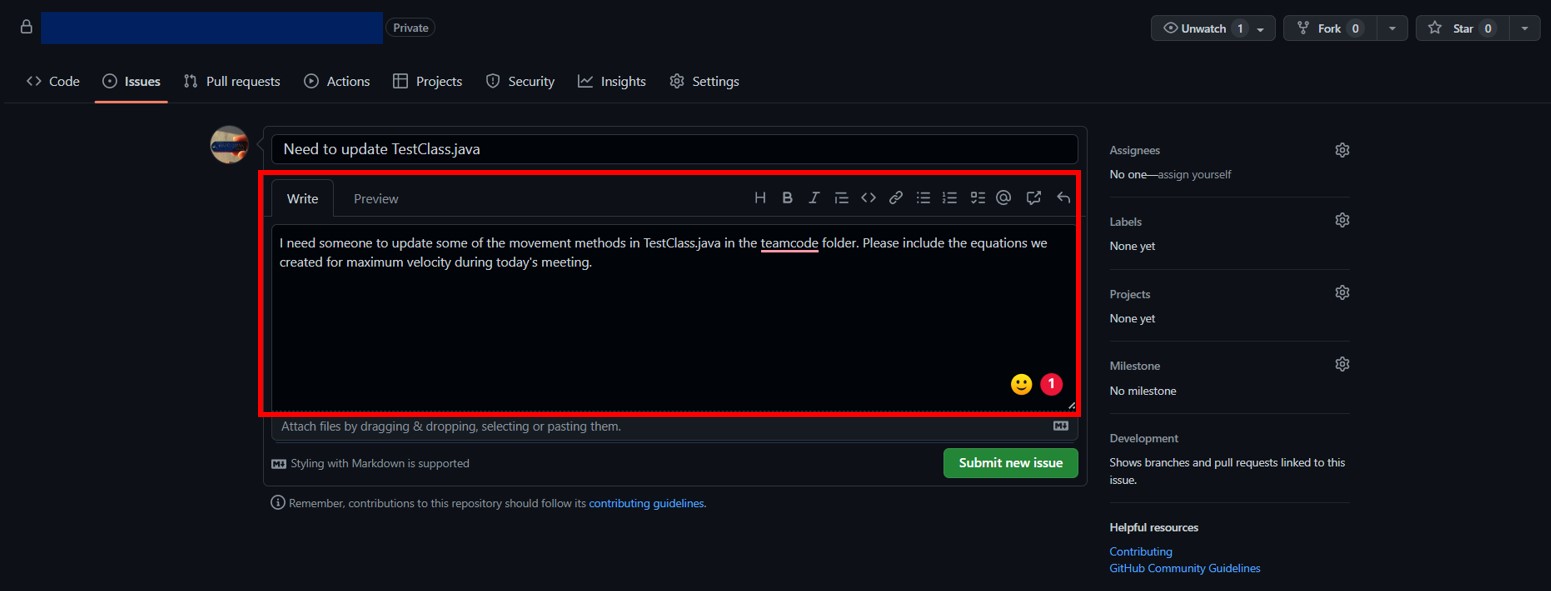Viewport: 1551px width, 591px height.
Task: Open the Contributing helpful resource link
Action: click(x=1141, y=551)
